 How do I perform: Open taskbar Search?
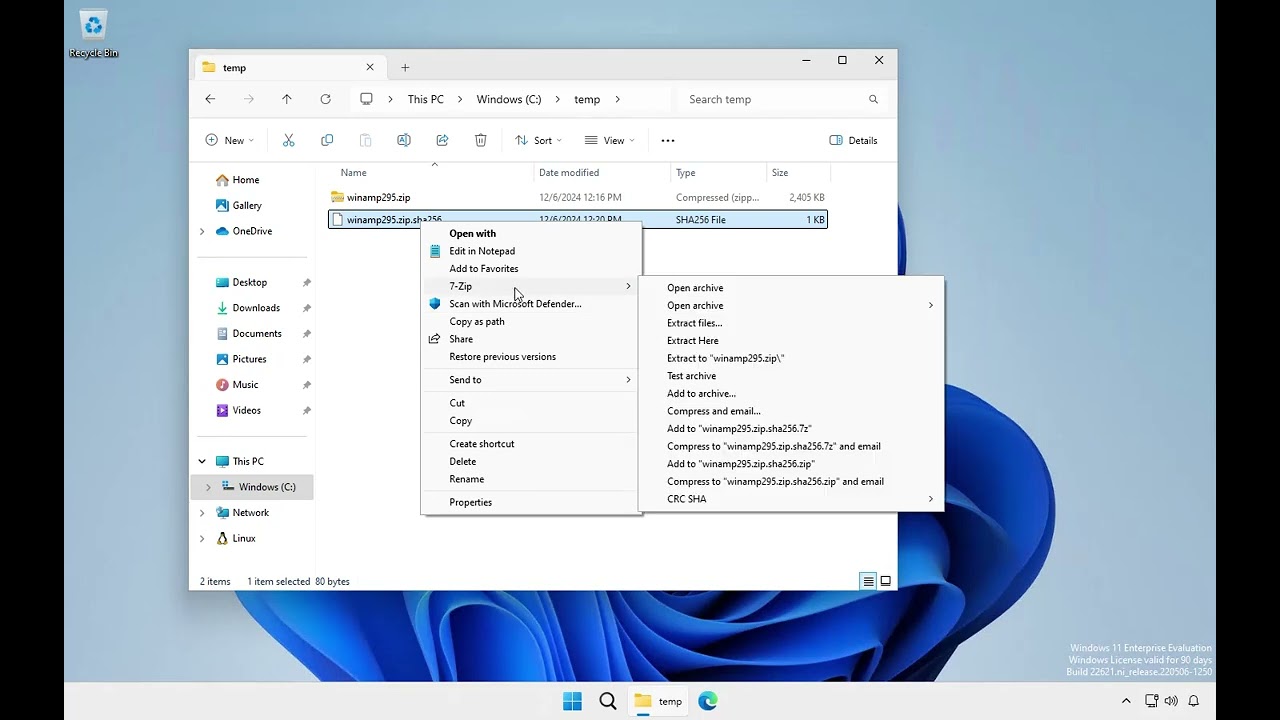[x=608, y=701]
